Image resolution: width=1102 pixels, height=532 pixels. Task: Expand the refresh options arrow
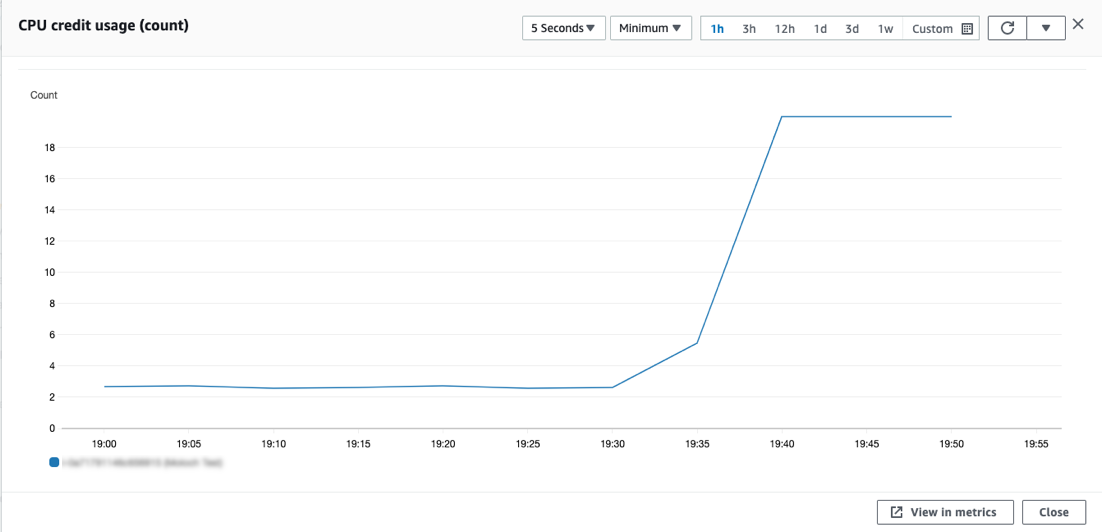click(1046, 28)
